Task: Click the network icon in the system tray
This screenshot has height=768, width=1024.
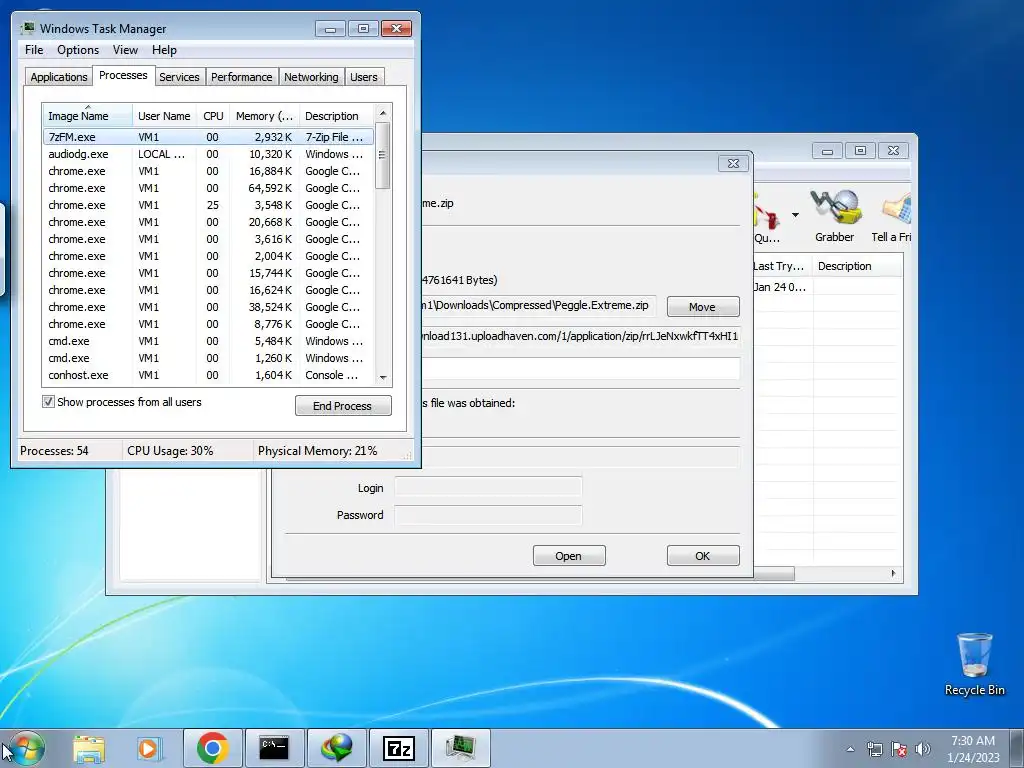Action: pyautogui.click(x=874, y=749)
